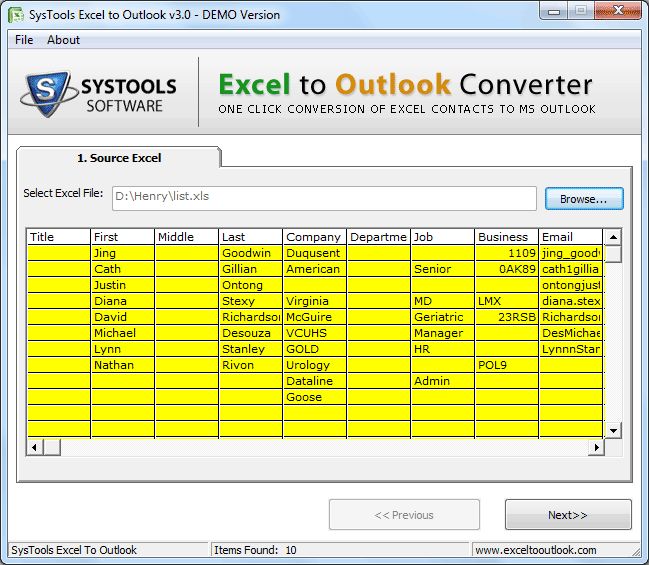Select the cell 'Rivon'
649x565 pixels.
[250, 365]
